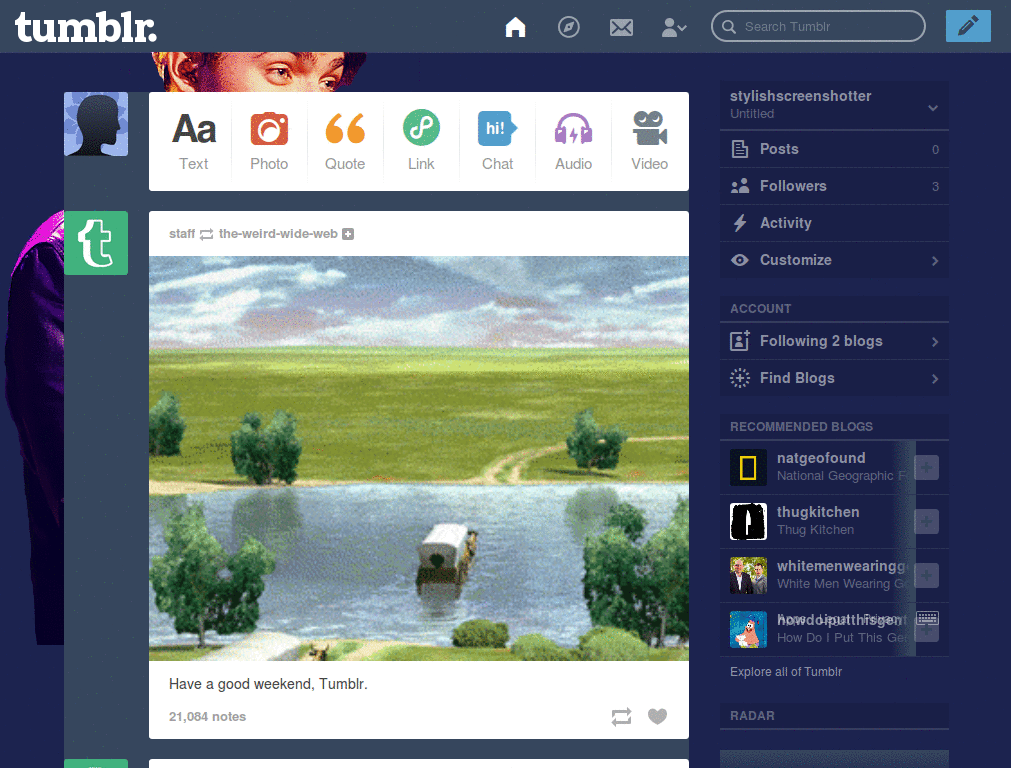This screenshot has width=1024, height=768.
Task: Create a new Audio post
Action: pyautogui.click(x=573, y=141)
